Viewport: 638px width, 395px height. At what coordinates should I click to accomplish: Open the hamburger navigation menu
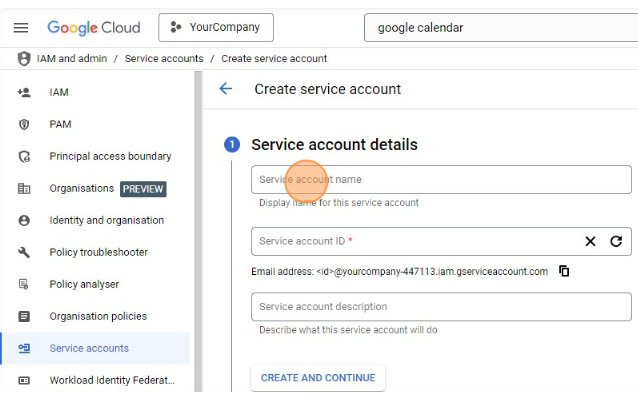(x=21, y=28)
